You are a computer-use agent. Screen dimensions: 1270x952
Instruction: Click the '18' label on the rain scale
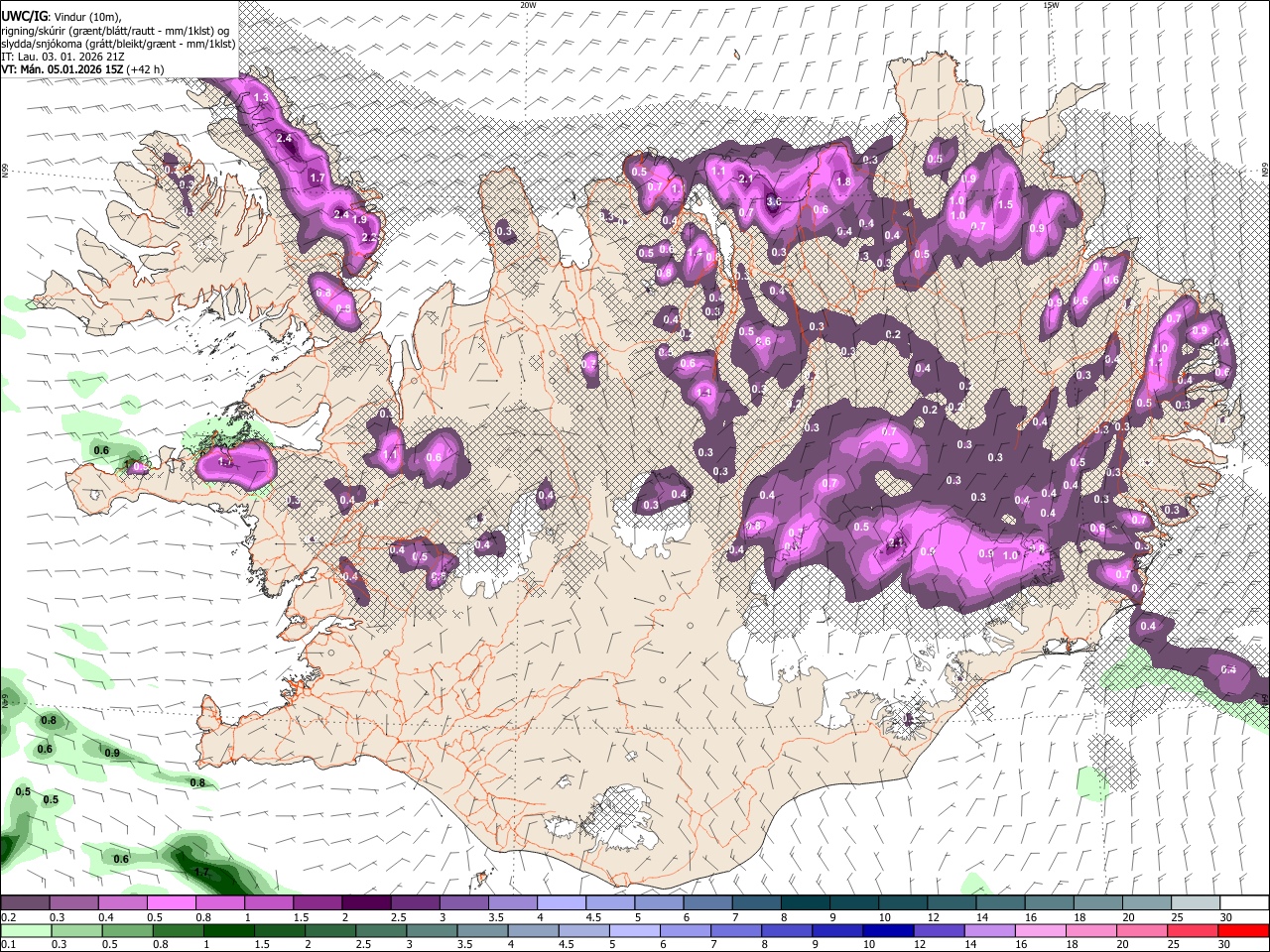[1073, 944]
